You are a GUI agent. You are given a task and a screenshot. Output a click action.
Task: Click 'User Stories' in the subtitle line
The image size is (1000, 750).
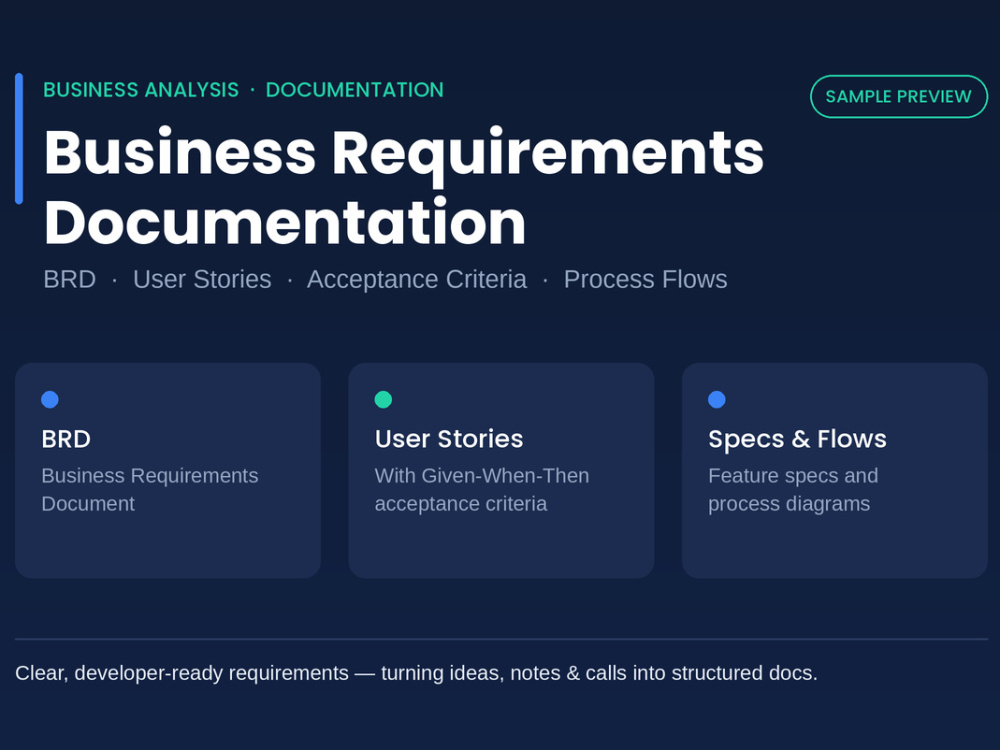pyautogui.click(x=202, y=279)
